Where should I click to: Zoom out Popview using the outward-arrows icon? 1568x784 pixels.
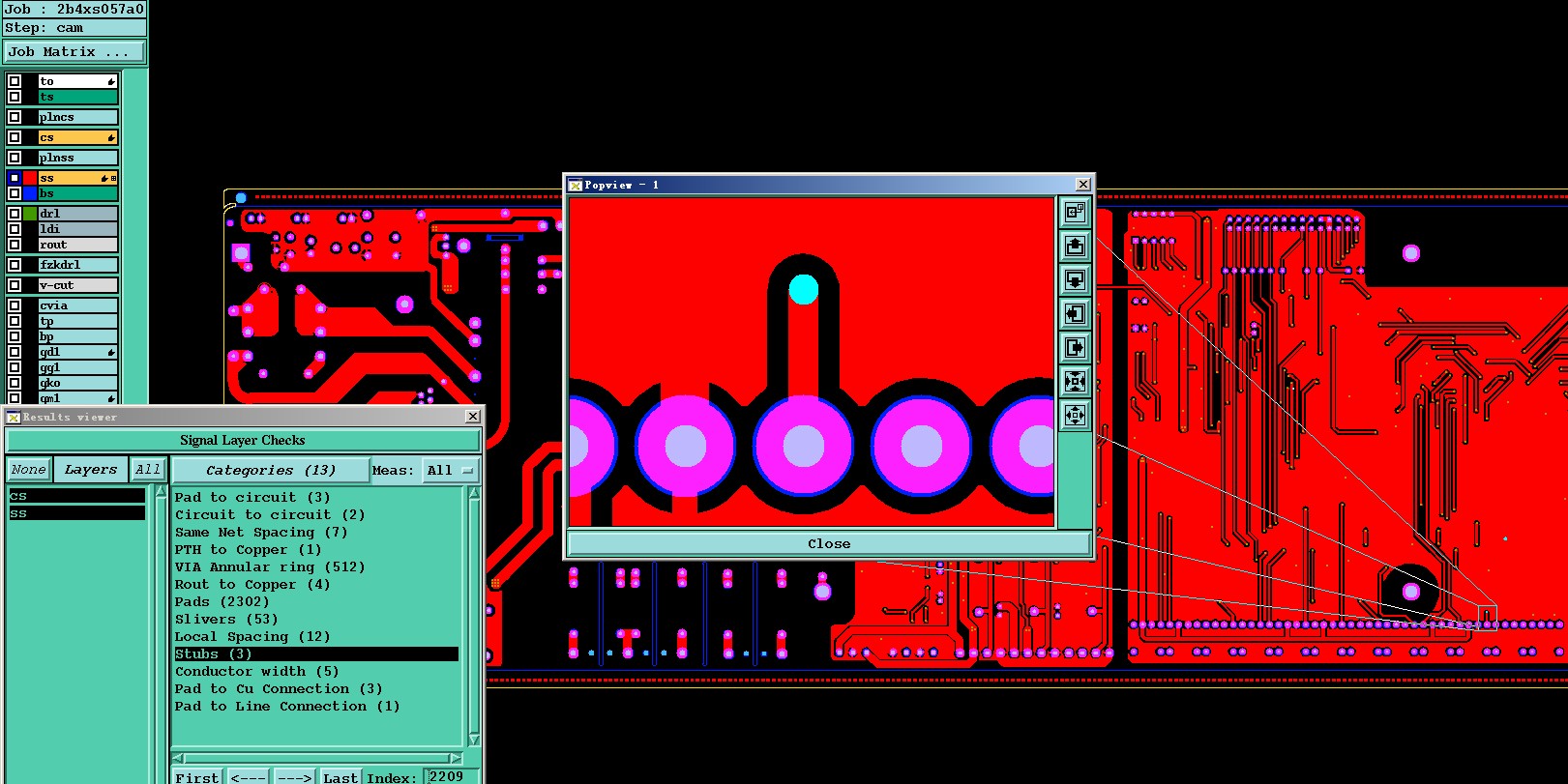point(1075,416)
